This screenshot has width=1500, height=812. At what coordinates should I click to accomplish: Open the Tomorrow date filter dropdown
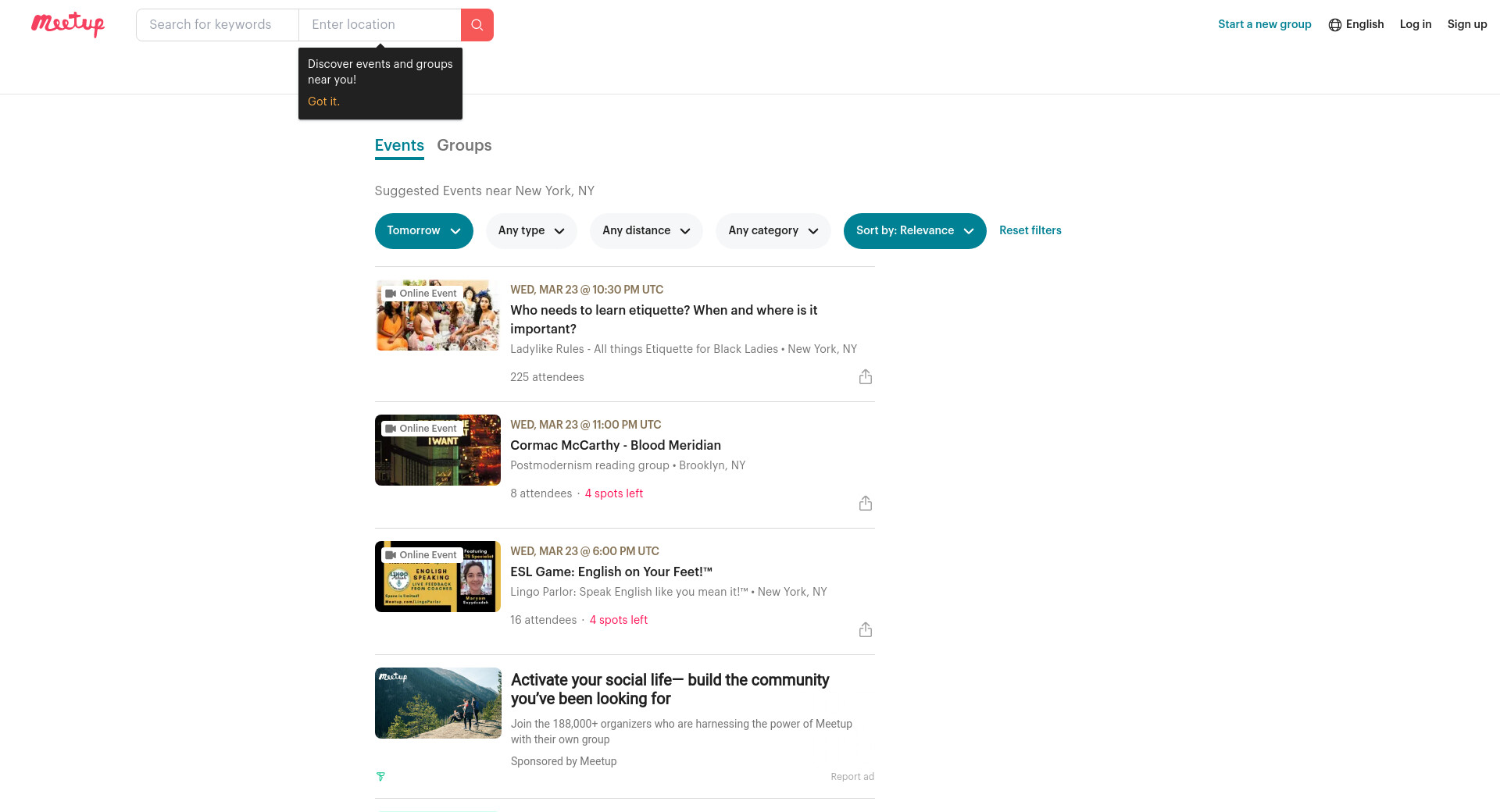(x=424, y=231)
